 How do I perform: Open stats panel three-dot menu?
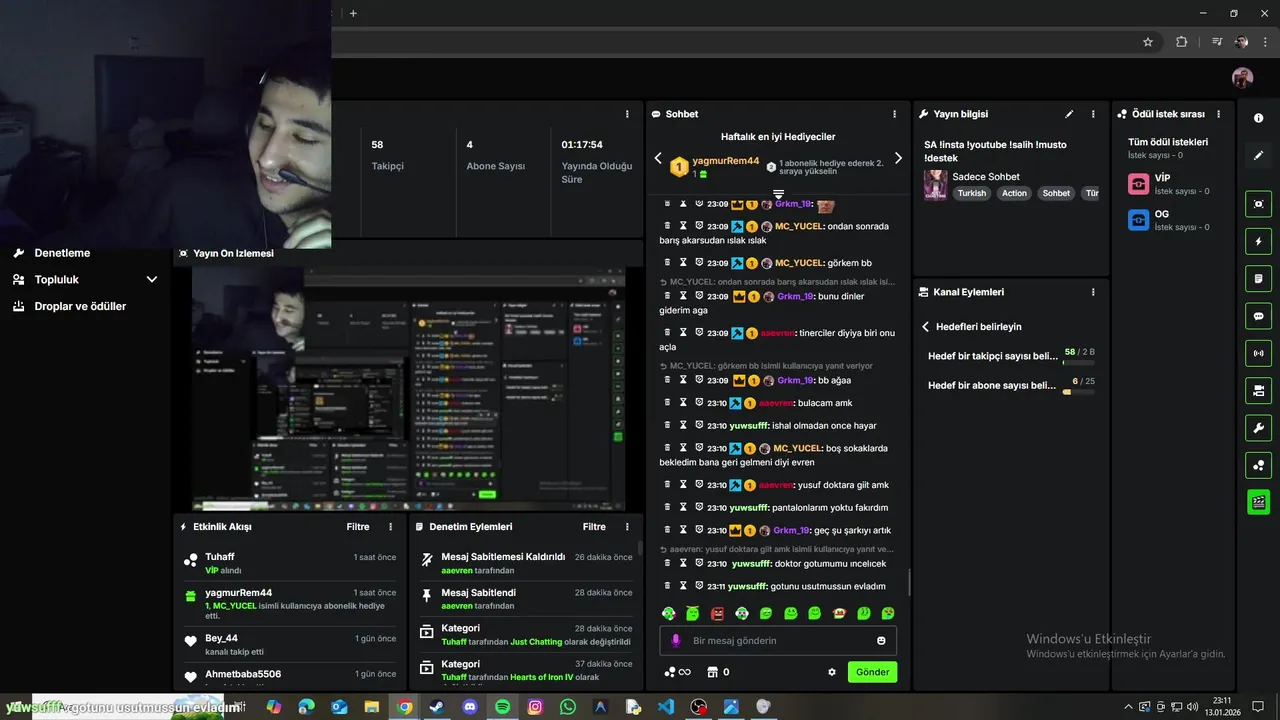[x=627, y=114]
